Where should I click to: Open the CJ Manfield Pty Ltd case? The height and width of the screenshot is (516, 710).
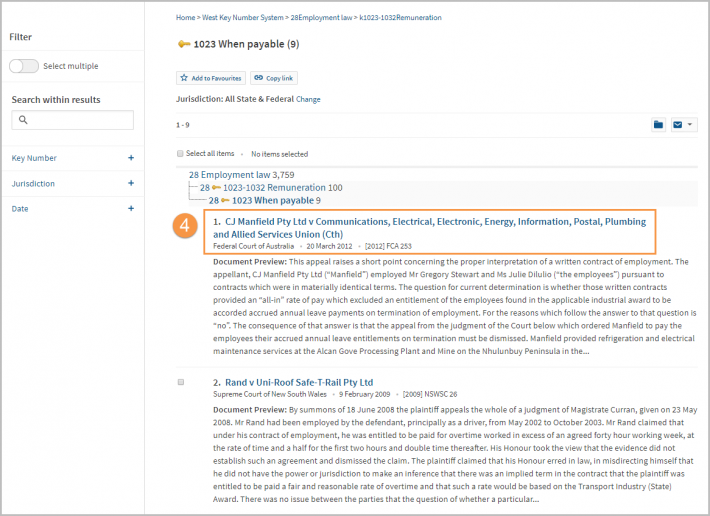click(x=429, y=228)
